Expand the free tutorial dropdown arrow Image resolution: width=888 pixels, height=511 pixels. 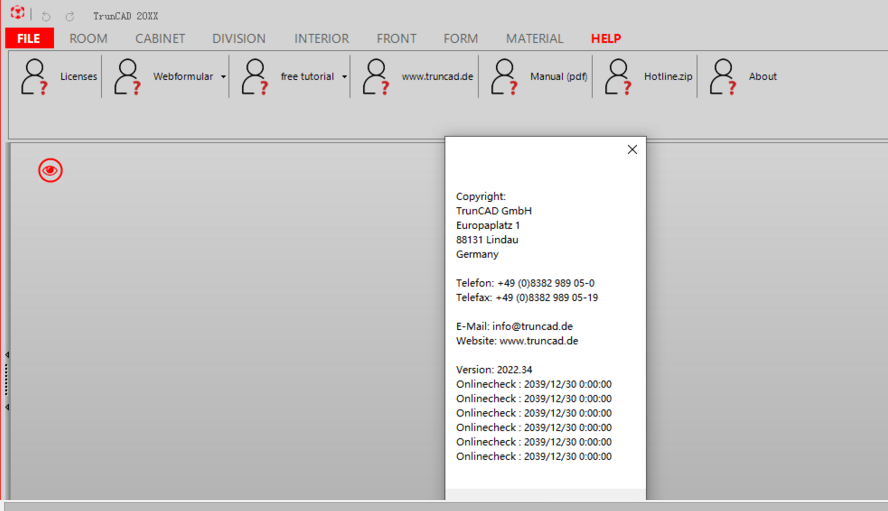pos(344,76)
